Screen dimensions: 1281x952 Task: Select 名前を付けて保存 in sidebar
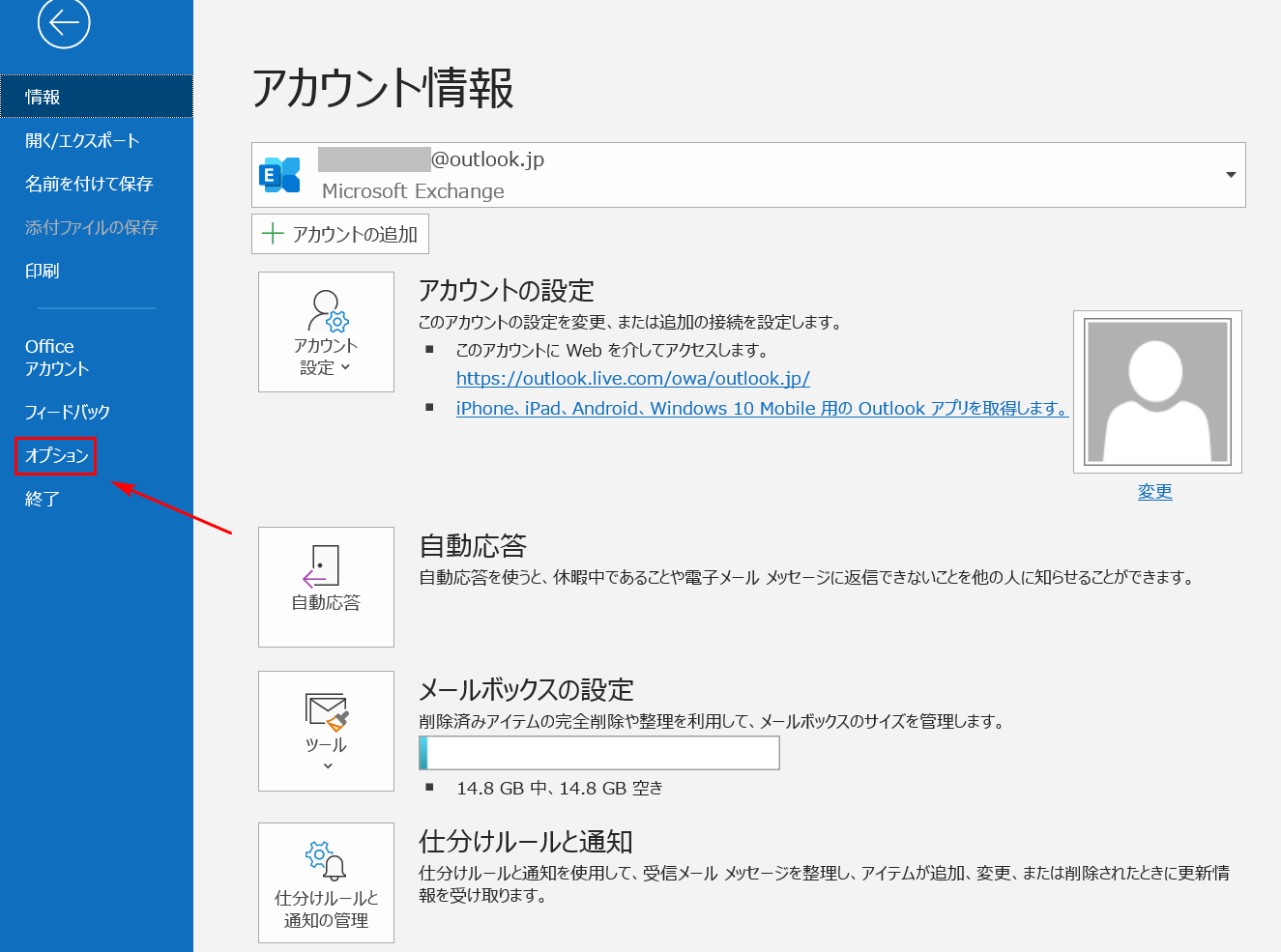pos(89,184)
